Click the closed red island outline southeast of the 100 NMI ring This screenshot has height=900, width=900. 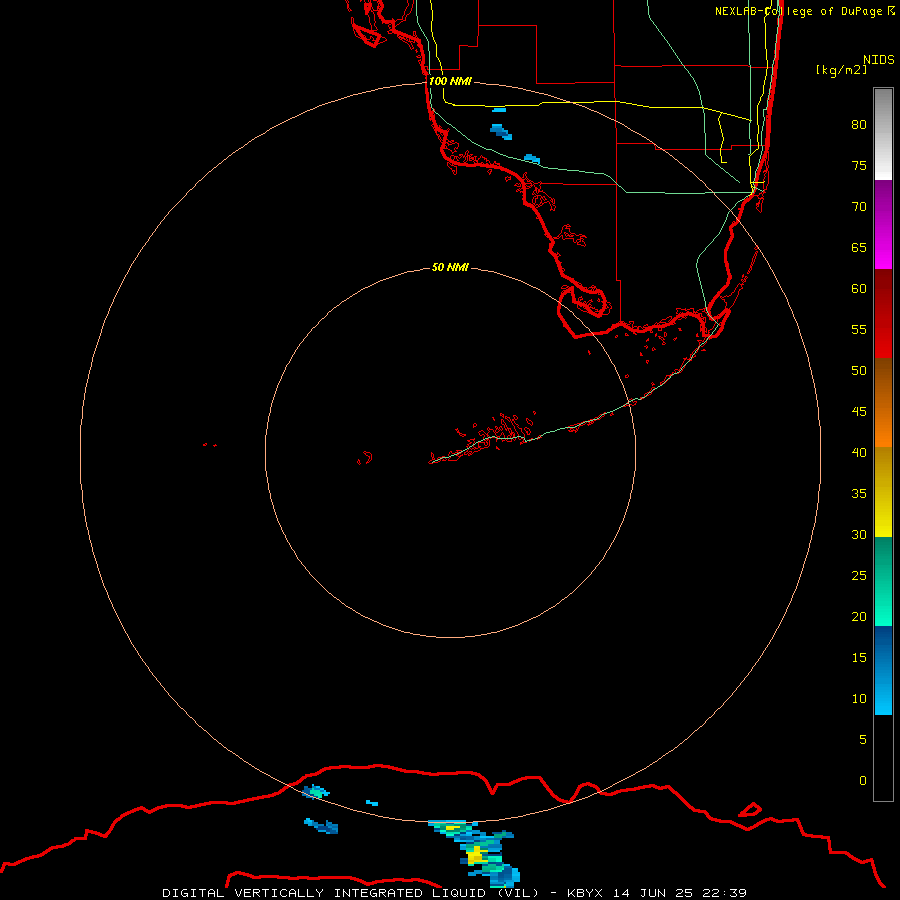tap(750, 810)
